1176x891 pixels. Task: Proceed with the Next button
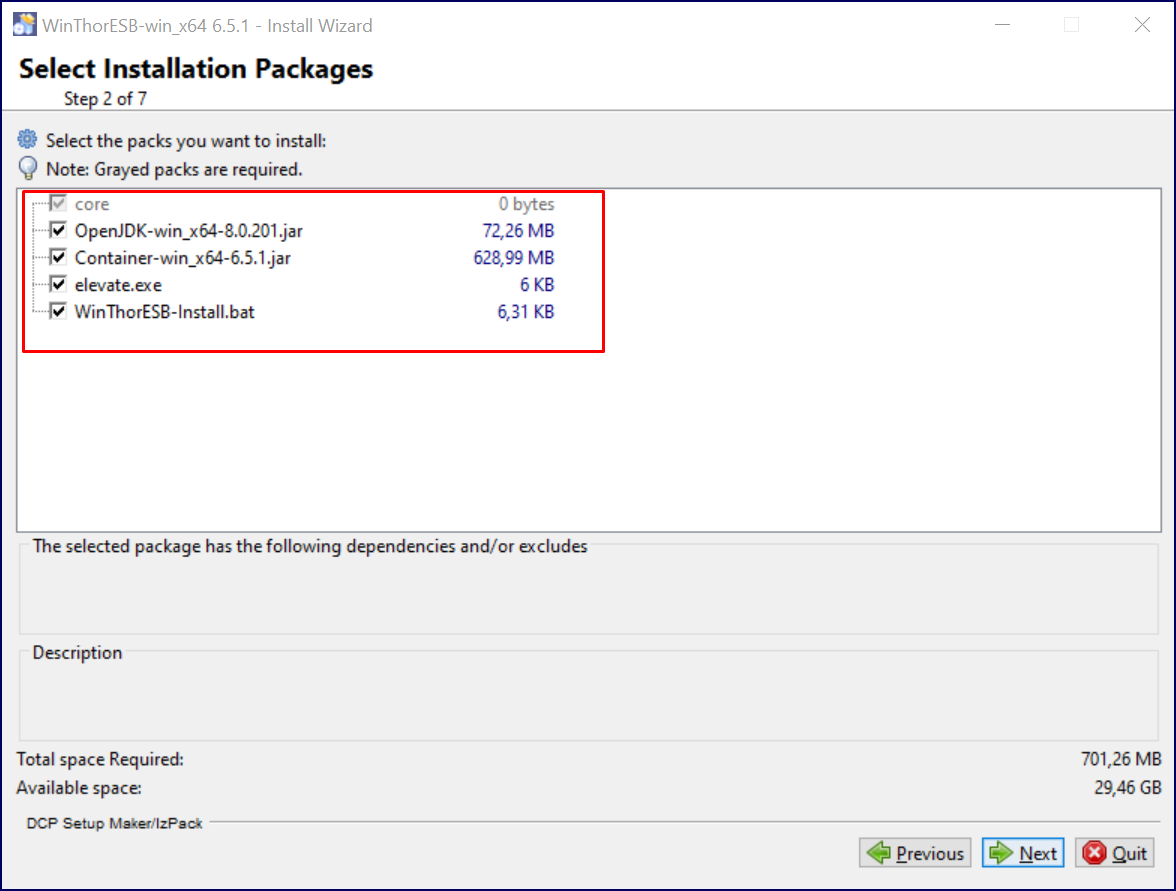click(x=1023, y=853)
